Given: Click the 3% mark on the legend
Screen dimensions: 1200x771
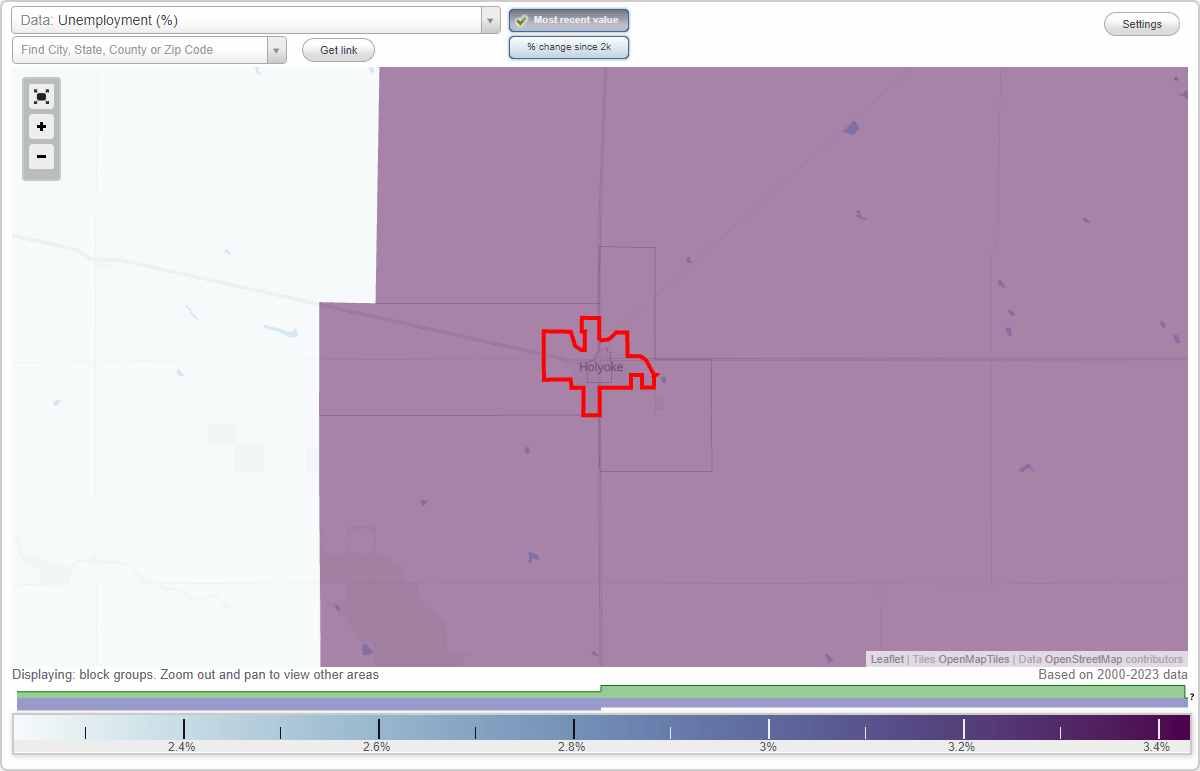Looking at the screenshot, I should (768, 747).
